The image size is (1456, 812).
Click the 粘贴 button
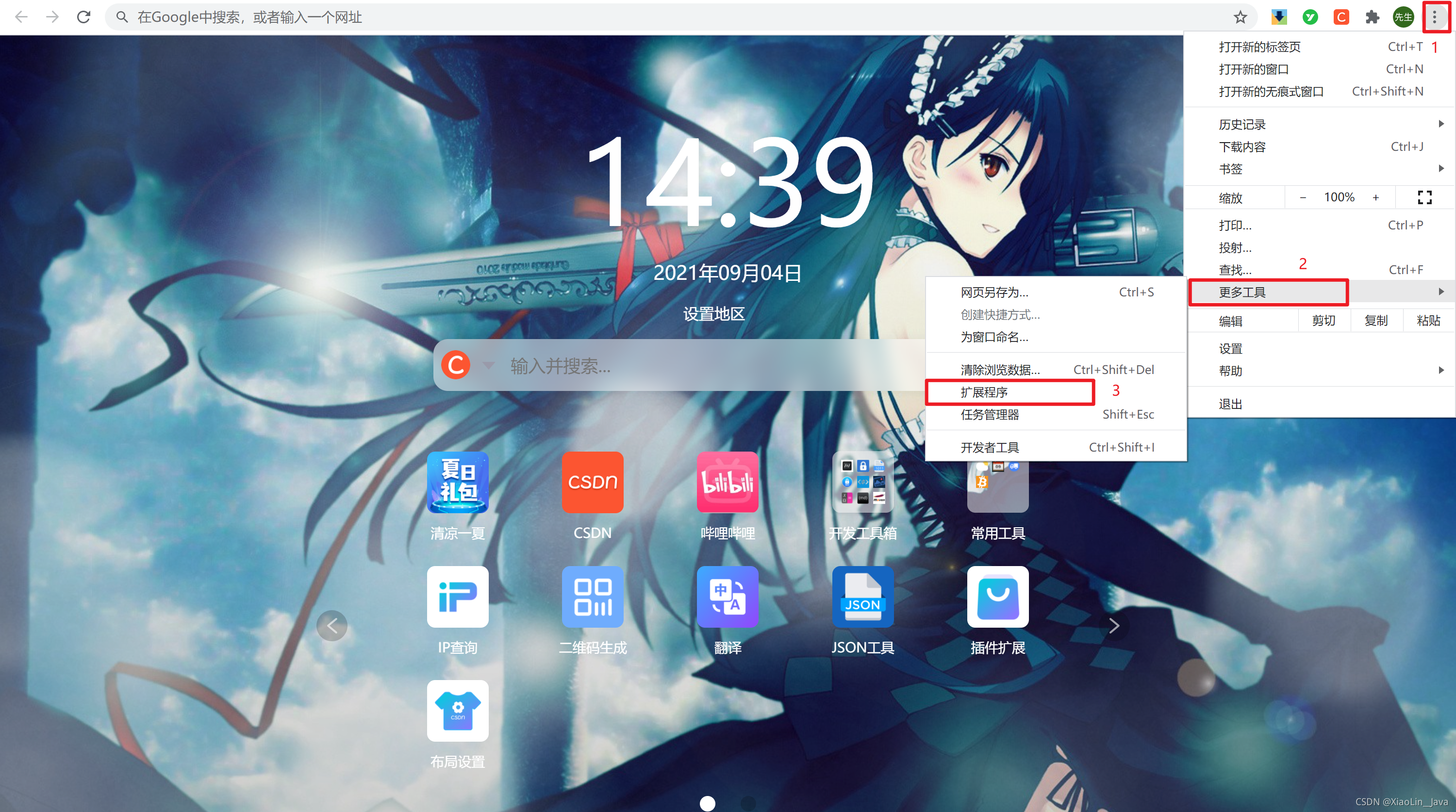click(1428, 321)
